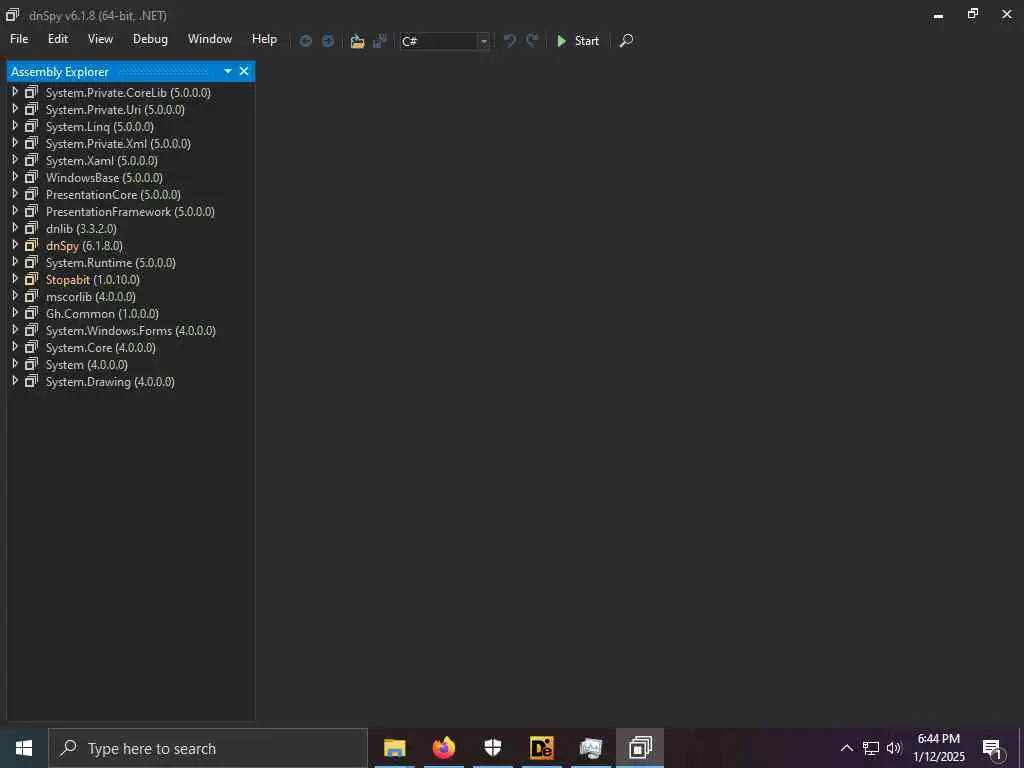Show hidden system tray icons
Screen dimensions: 1024x768
pyautogui.click(x=846, y=748)
